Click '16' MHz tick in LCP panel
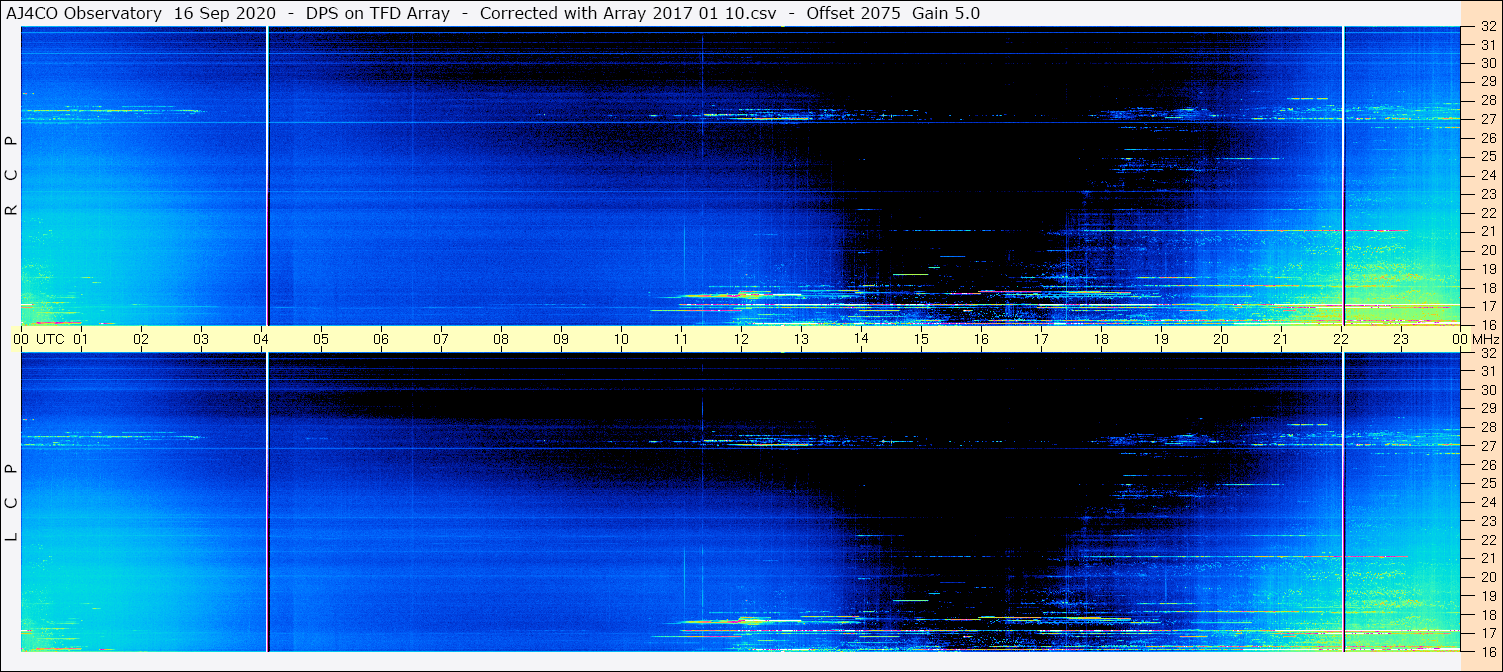 coord(1488,651)
